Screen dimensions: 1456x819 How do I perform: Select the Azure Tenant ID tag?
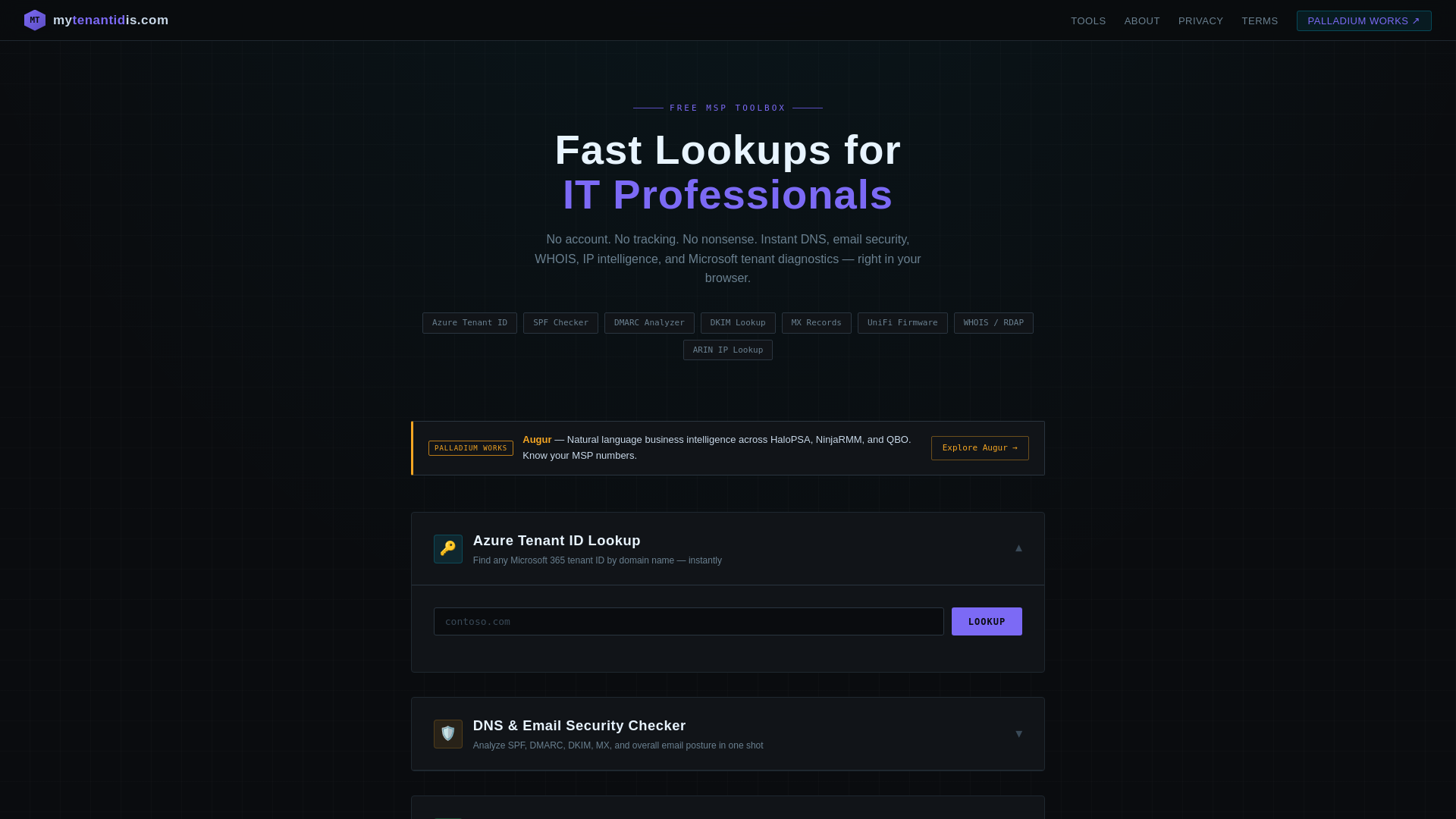coord(469,323)
